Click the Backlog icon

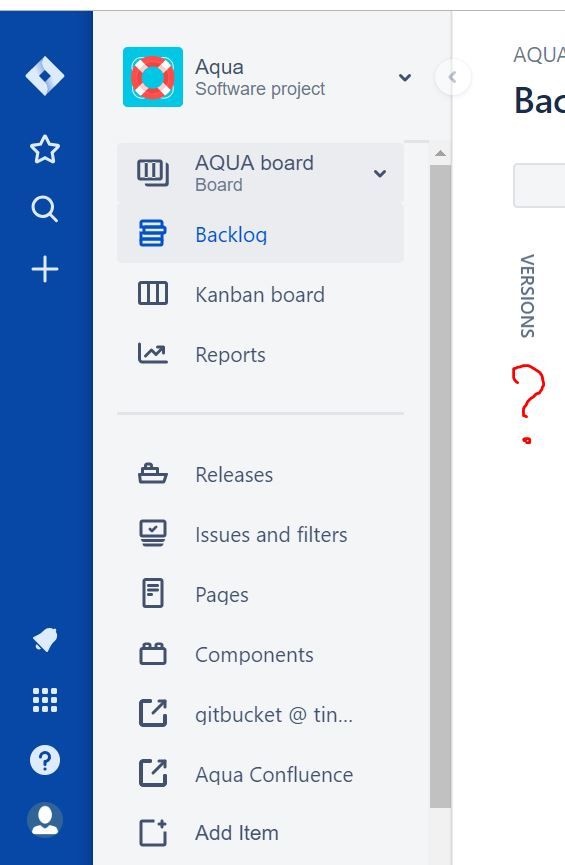tap(153, 233)
